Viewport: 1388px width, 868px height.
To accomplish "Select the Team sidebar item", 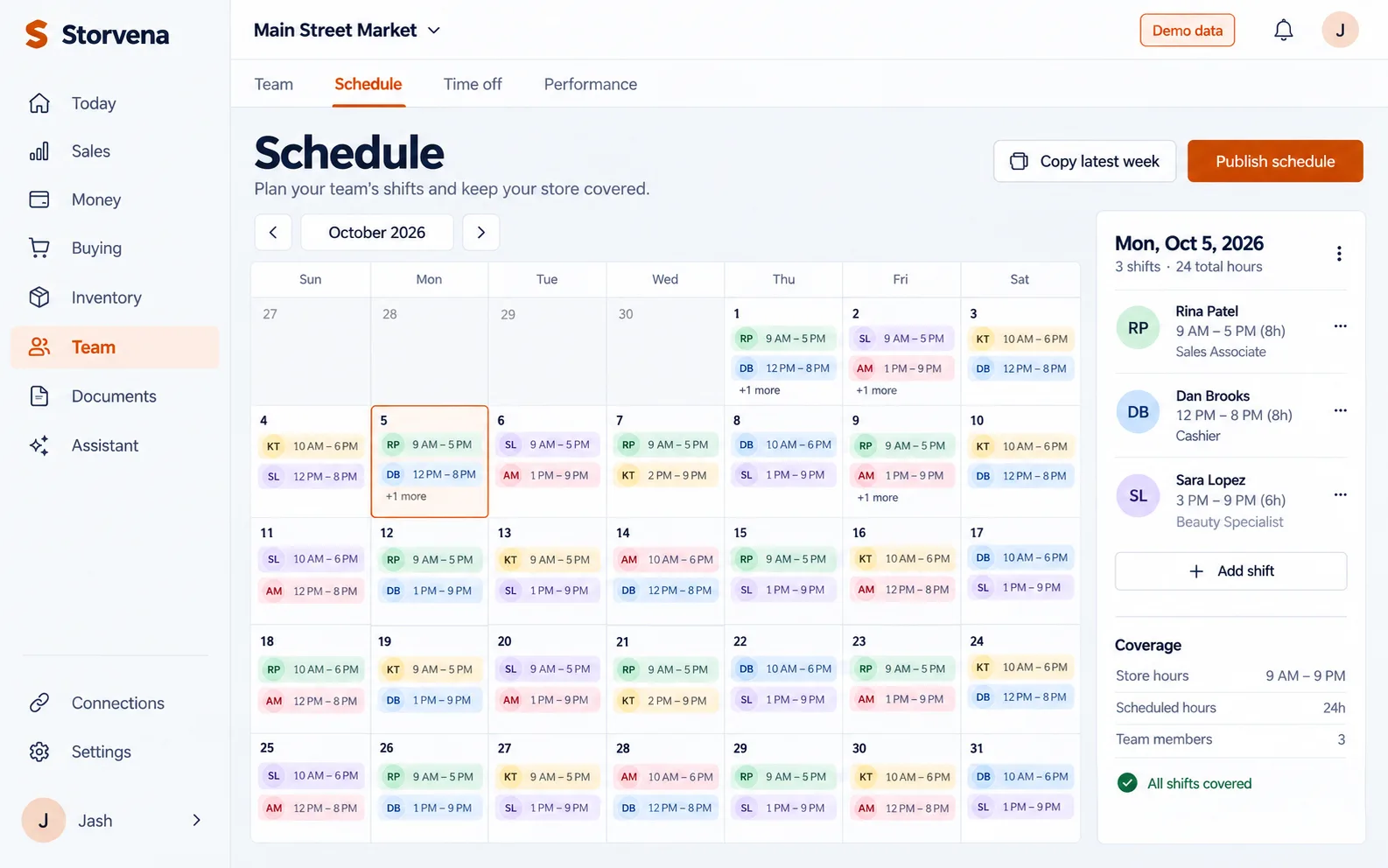I will [x=115, y=347].
